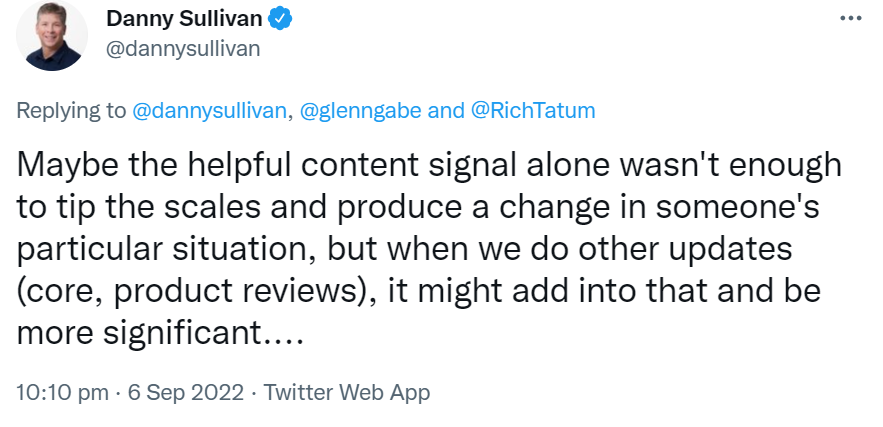This screenshot has height=427, width=883.
Task: Click the 6 Sep 2022 date
Action: click(184, 392)
